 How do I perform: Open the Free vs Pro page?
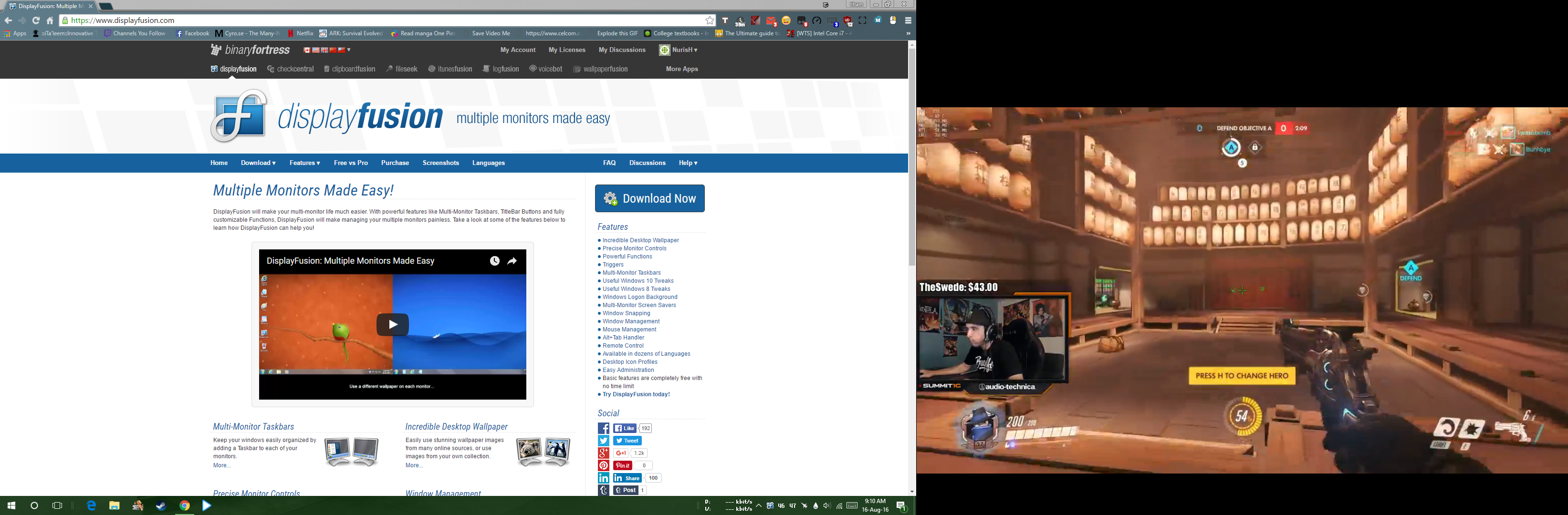351,163
